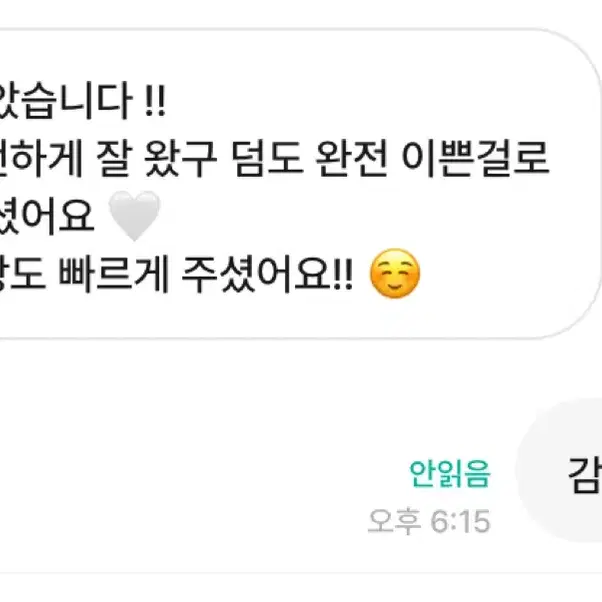Tap the smiling blush face emoji

(395, 273)
